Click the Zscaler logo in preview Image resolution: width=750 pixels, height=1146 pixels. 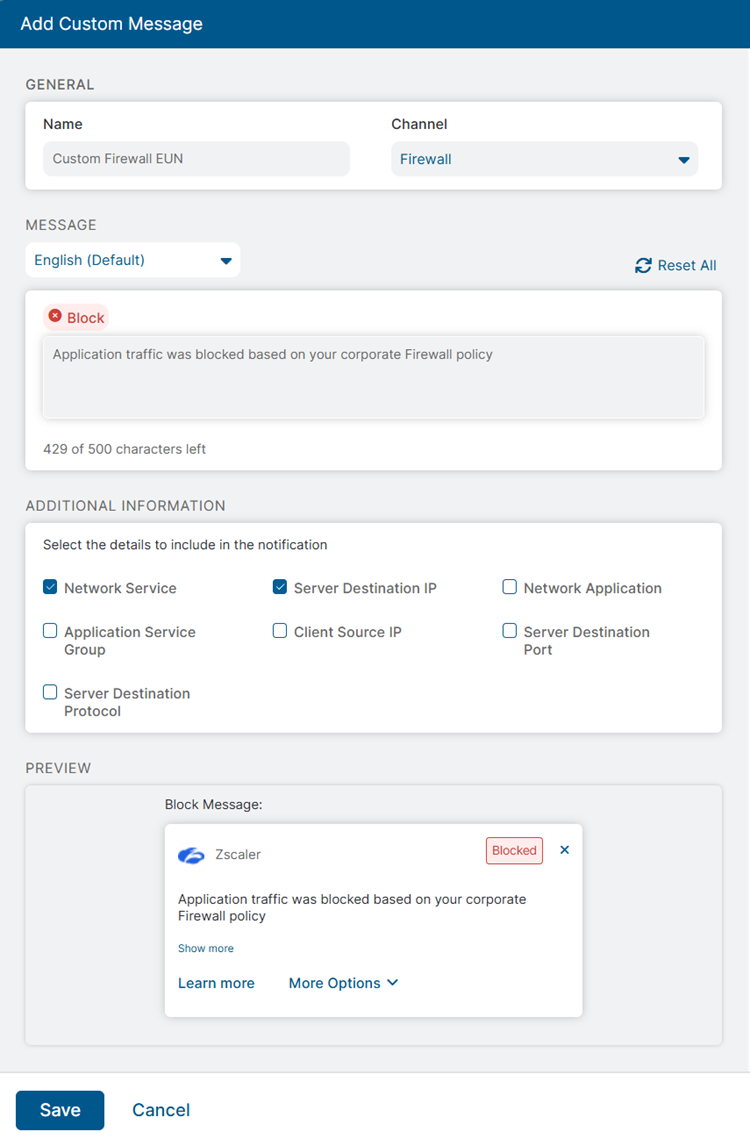click(191, 855)
